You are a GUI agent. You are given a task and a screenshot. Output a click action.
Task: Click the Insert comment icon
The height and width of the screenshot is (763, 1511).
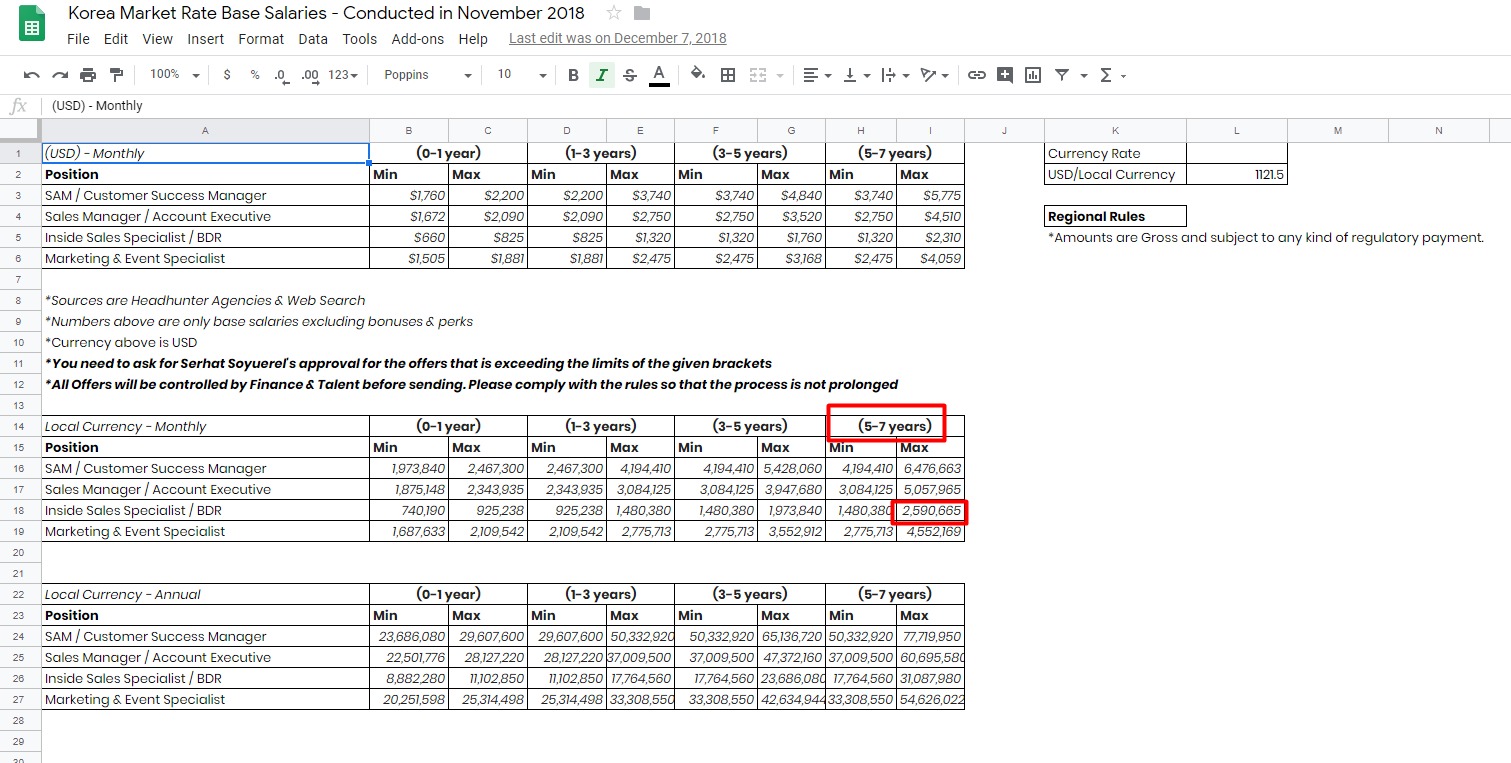1005,75
